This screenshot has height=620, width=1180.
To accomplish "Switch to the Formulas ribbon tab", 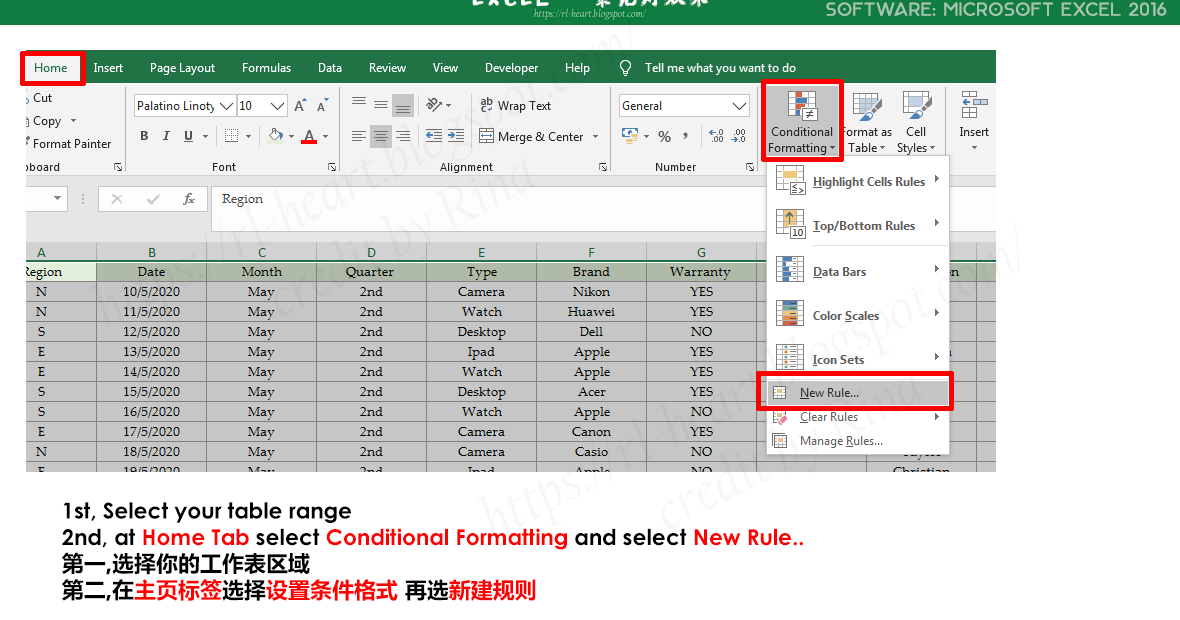I will tap(266, 68).
